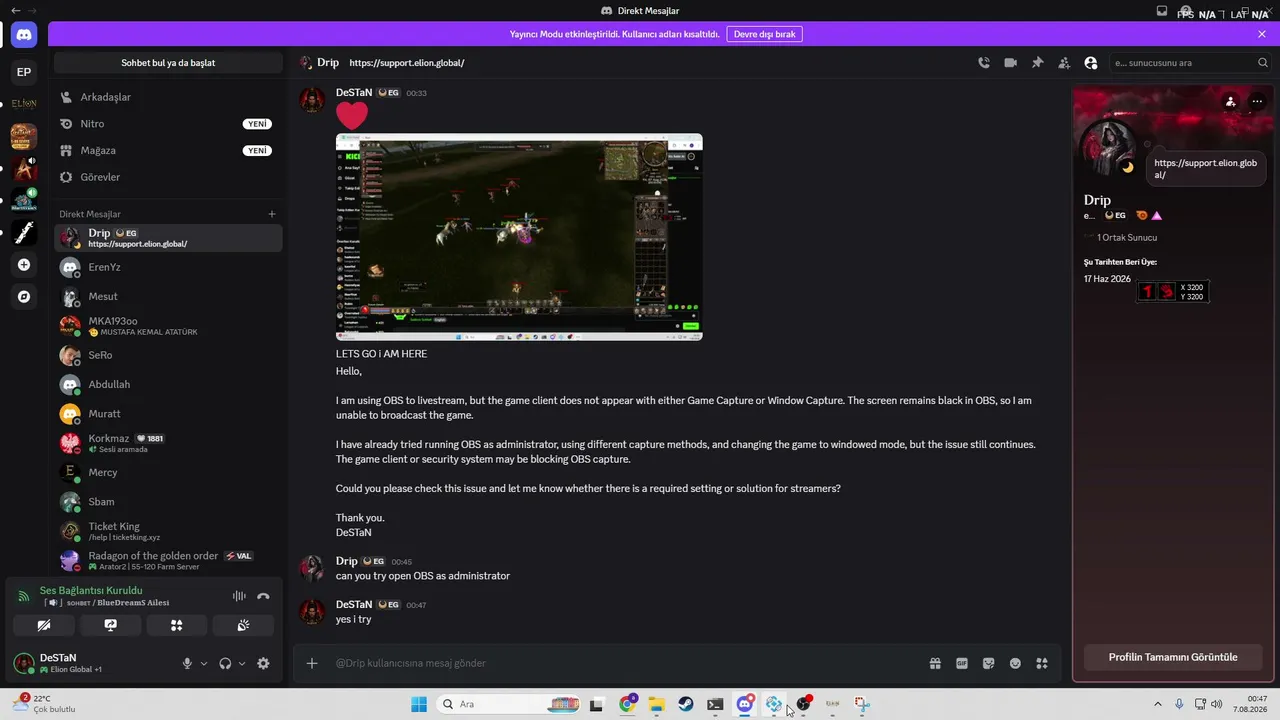Click 'Profilin Tamamını Görüntüle' button
Screen dimensions: 1280x720
coord(1173,657)
